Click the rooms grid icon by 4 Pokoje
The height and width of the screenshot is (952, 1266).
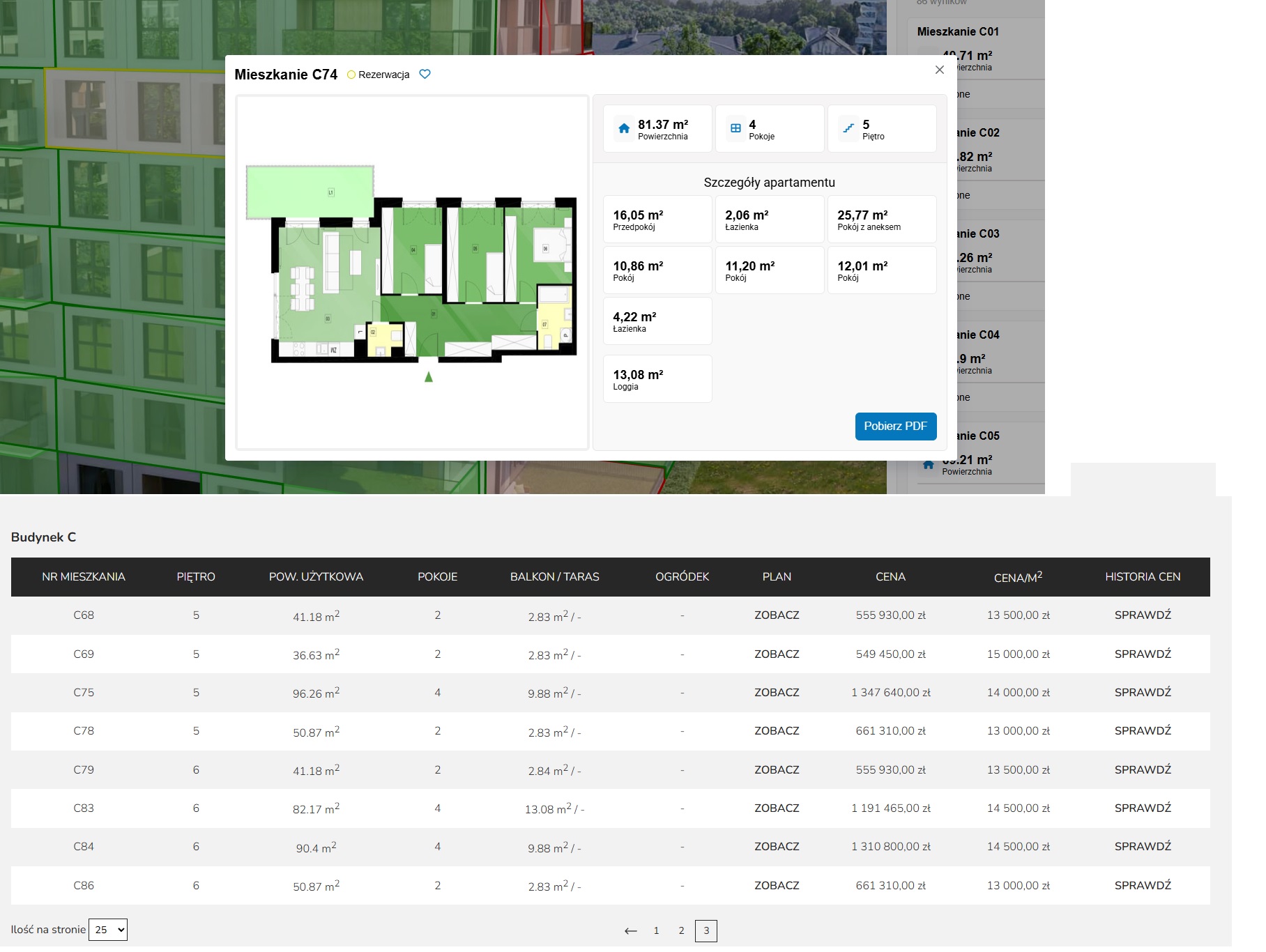[x=735, y=128]
